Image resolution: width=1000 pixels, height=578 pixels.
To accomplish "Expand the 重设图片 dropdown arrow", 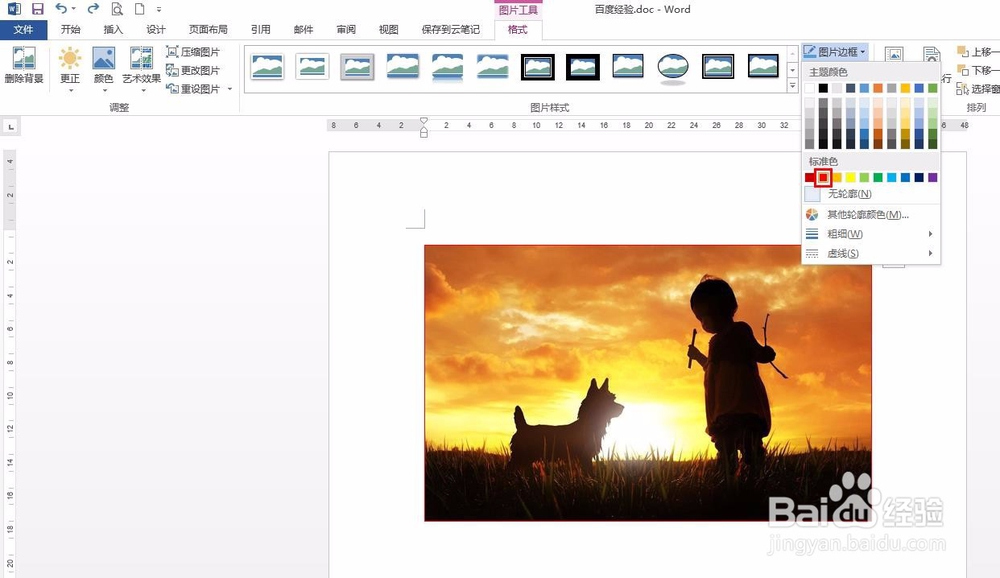I will 230,89.
